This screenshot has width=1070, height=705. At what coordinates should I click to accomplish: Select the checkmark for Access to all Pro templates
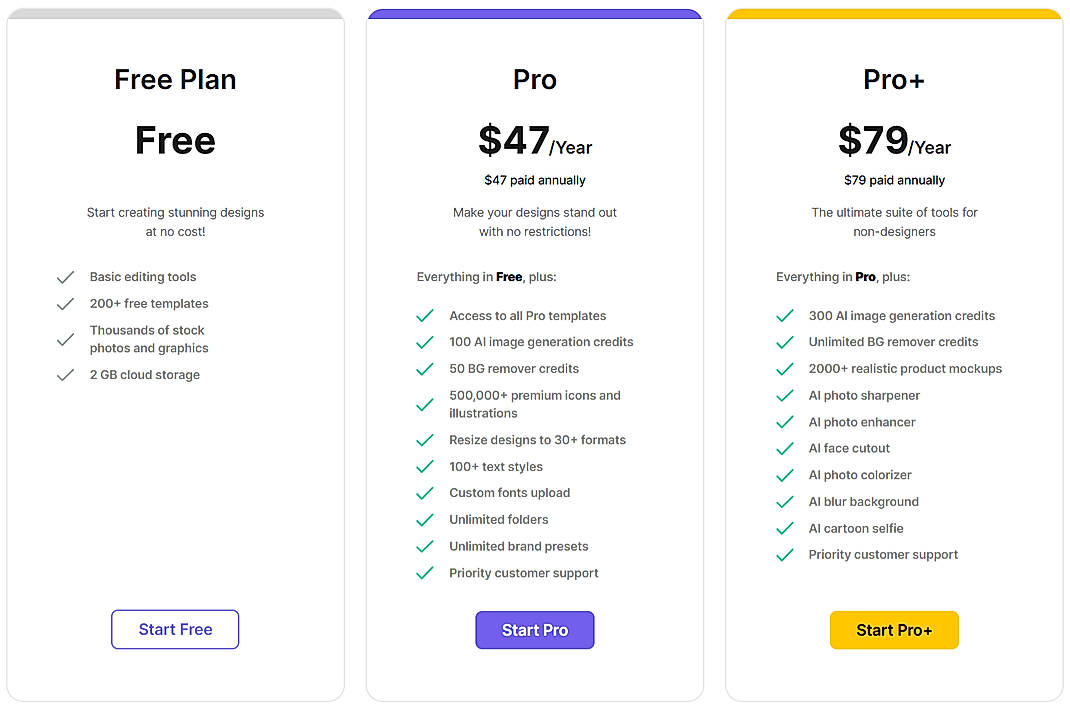pyautogui.click(x=425, y=315)
